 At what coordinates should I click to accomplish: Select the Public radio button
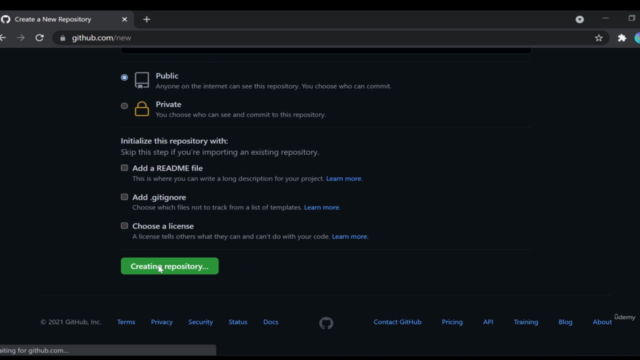[124, 77]
